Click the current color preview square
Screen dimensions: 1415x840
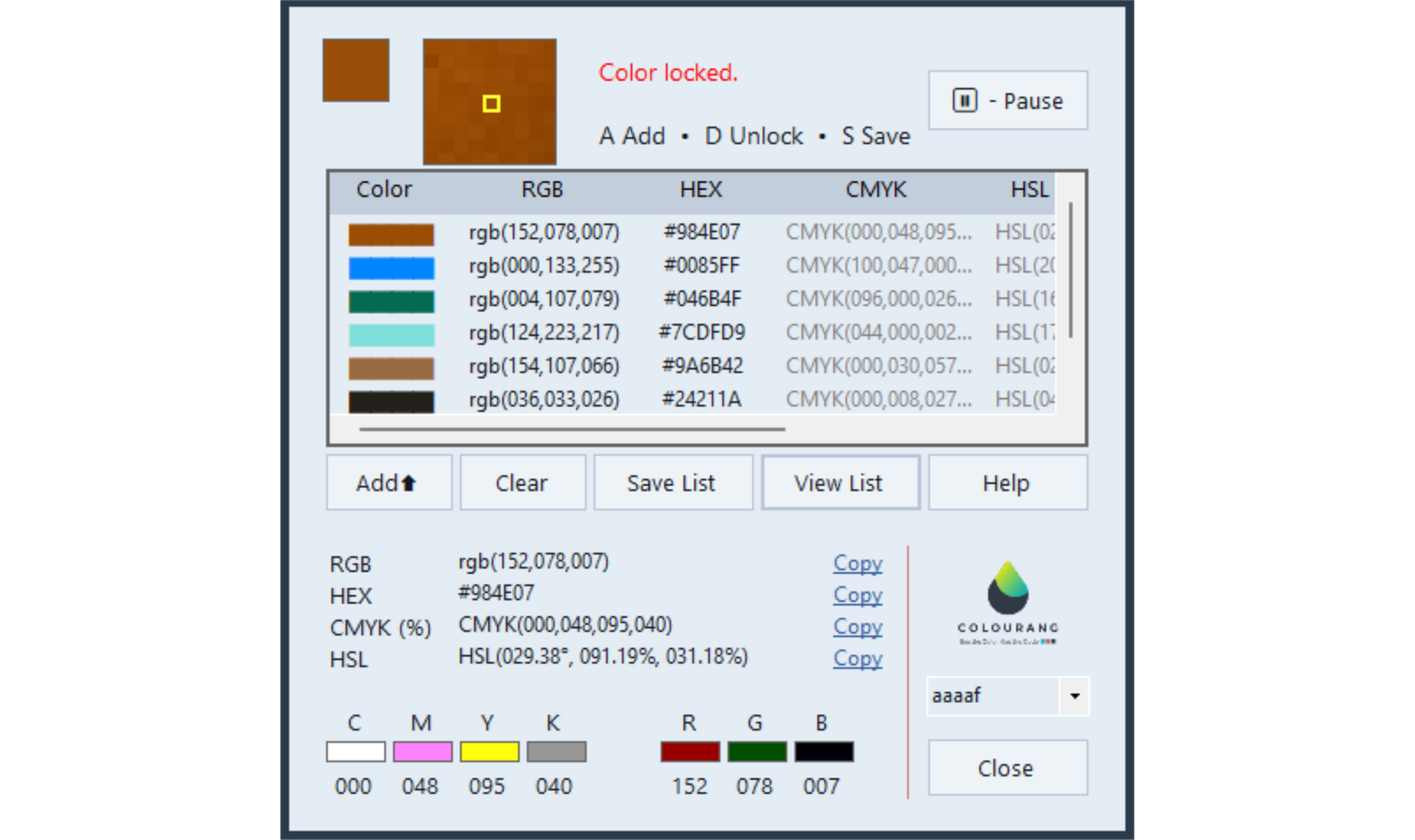(x=356, y=70)
